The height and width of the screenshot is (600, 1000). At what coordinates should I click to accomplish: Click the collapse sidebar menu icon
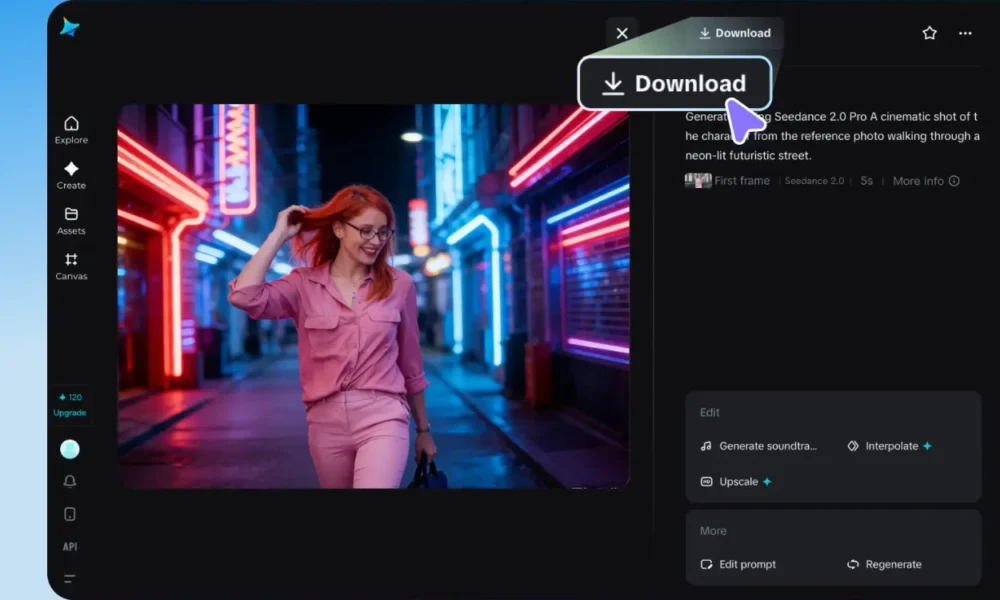click(70, 579)
